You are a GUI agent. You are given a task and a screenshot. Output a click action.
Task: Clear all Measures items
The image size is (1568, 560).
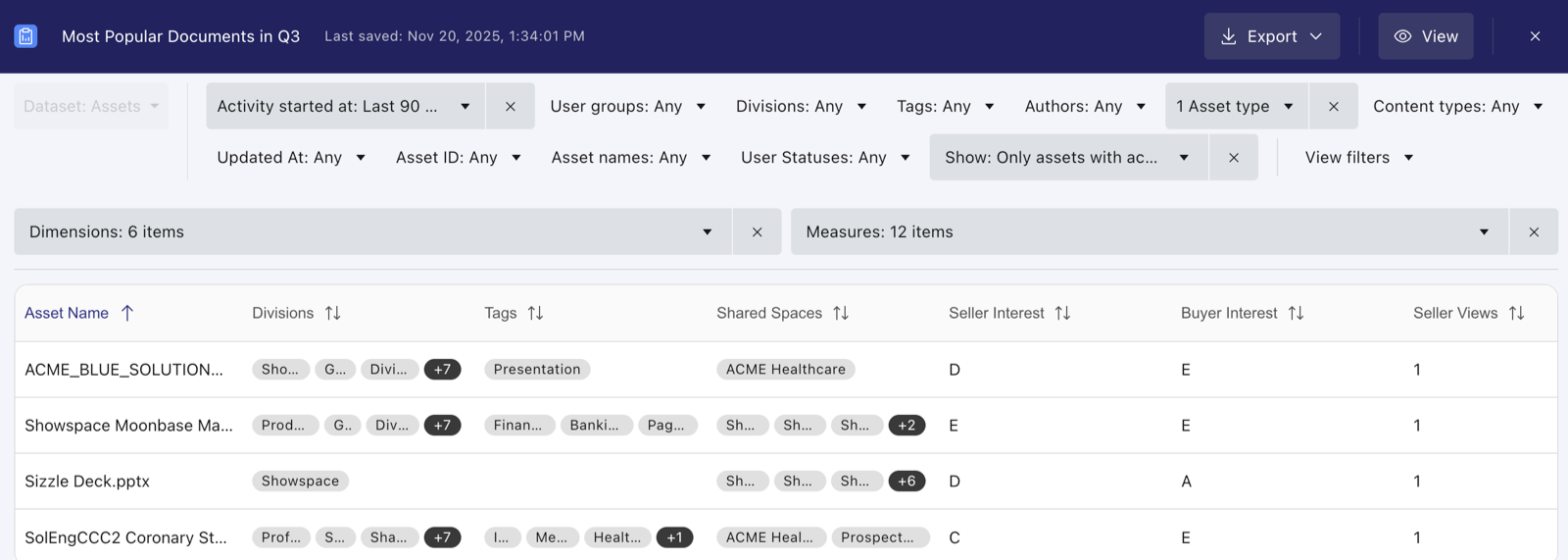[1534, 231]
